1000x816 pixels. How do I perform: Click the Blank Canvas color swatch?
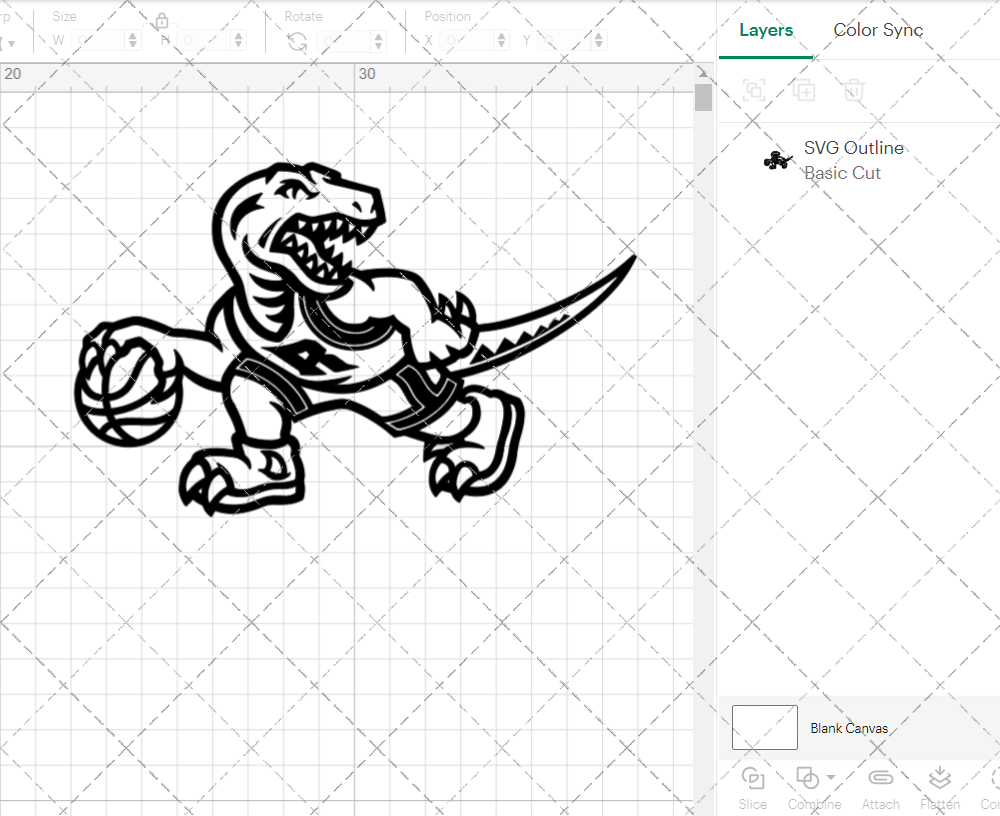(764, 727)
